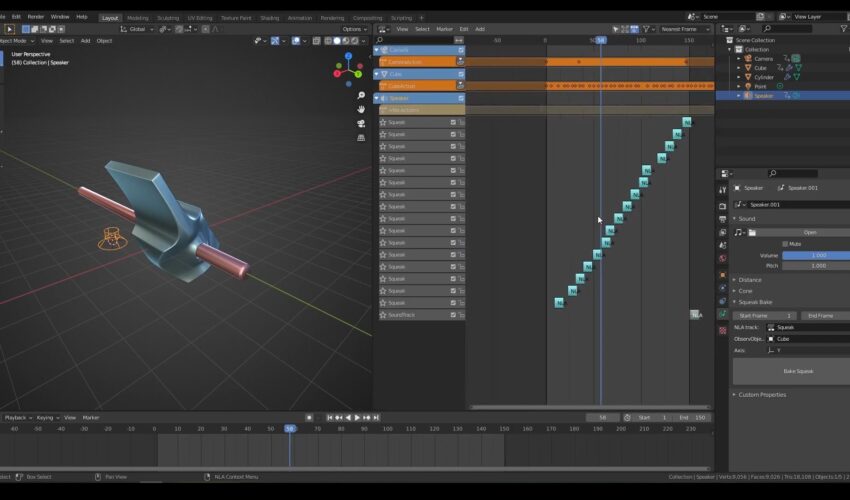The width and height of the screenshot is (850, 500).
Task: Click the topmost Squeak NLA strip
Action: [x=687, y=123]
